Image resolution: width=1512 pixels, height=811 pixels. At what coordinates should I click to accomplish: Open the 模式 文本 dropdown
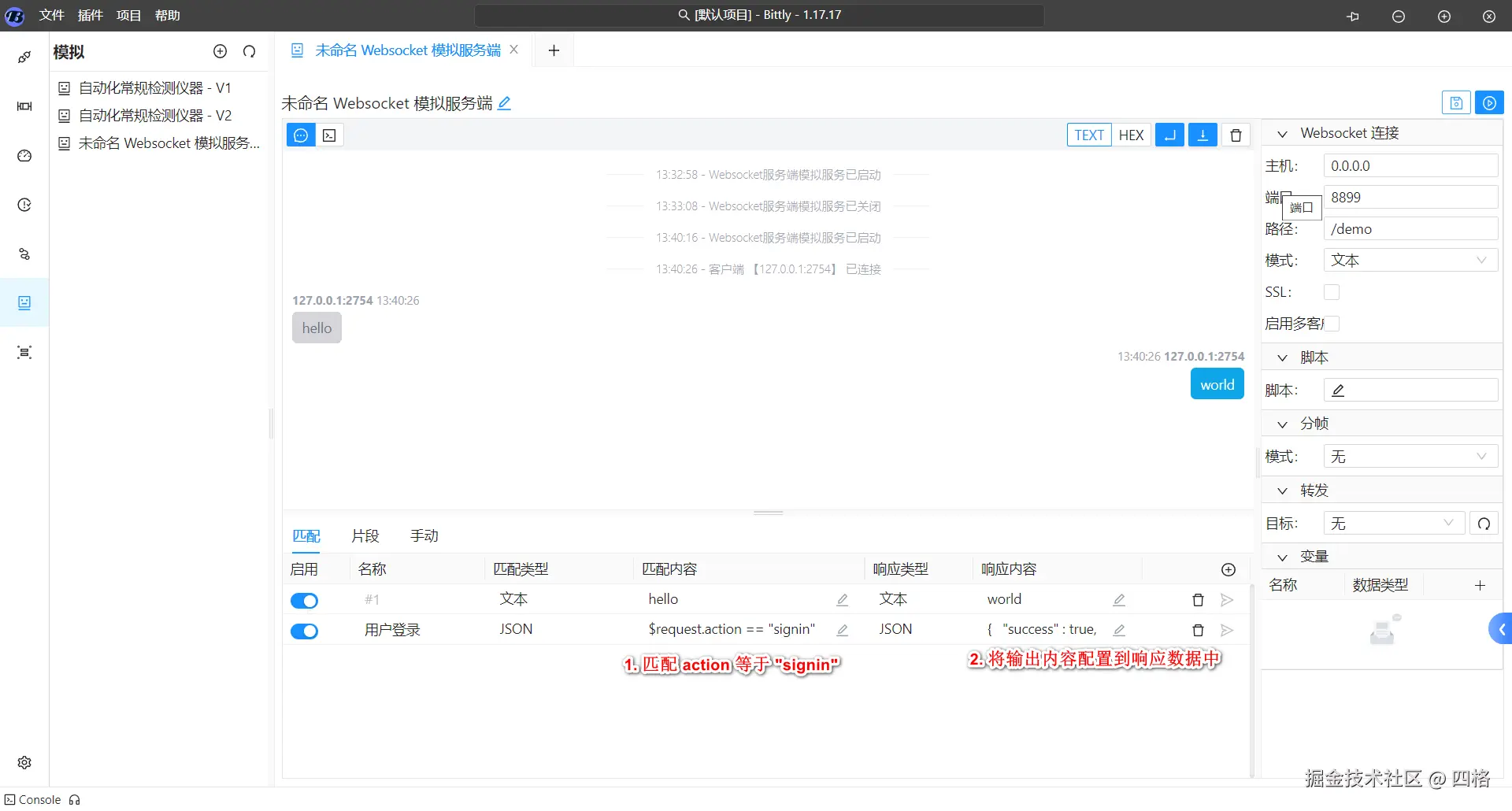coord(1410,261)
